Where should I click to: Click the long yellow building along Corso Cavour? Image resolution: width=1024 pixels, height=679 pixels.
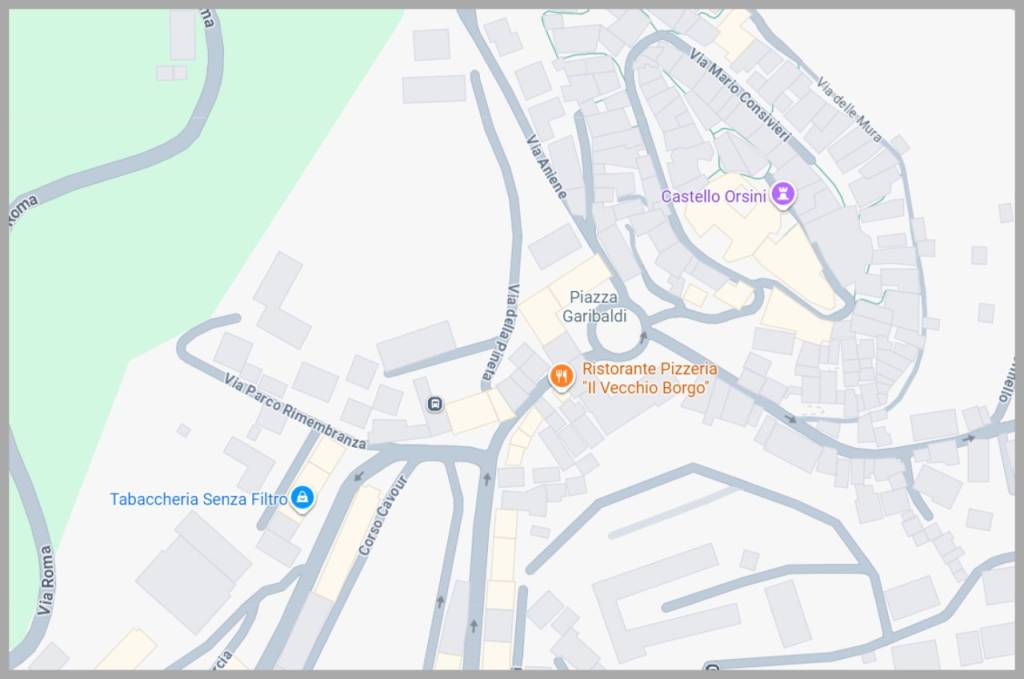coord(347,543)
